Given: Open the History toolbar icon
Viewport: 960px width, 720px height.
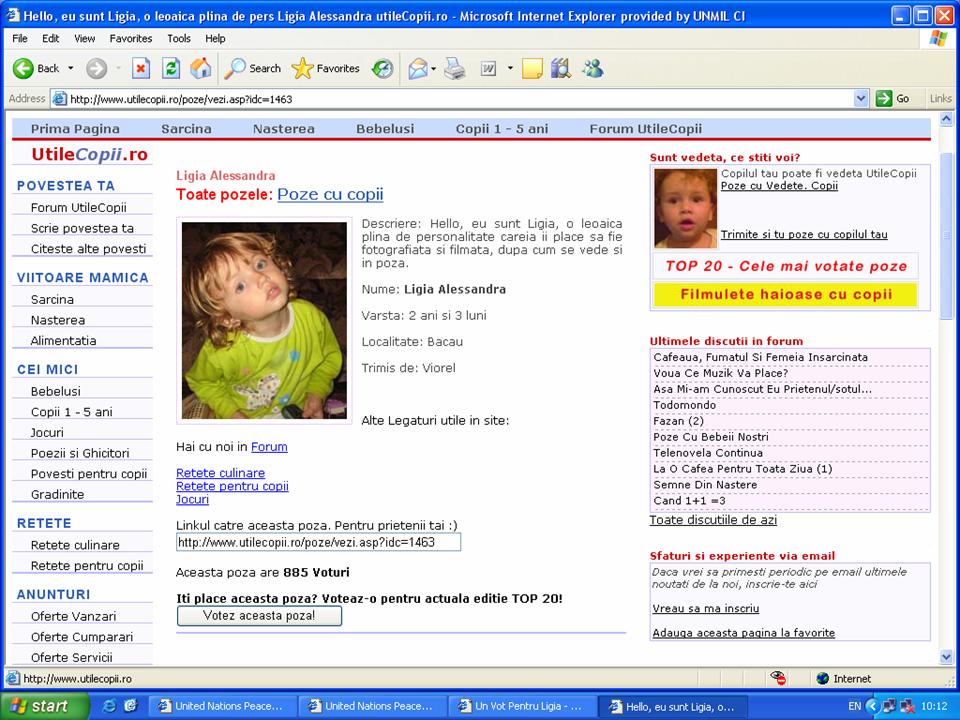Looking at the screenshot, I should click(382, 68).
